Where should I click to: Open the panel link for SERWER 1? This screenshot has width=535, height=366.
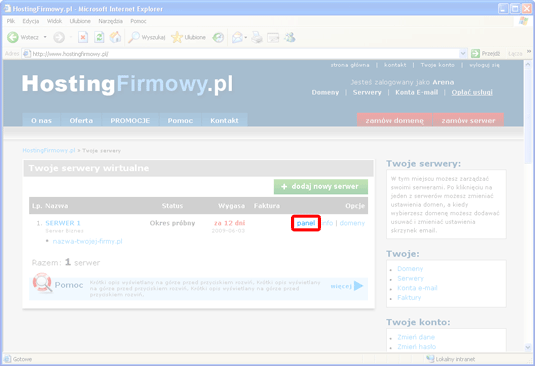[x=306, y=223]
